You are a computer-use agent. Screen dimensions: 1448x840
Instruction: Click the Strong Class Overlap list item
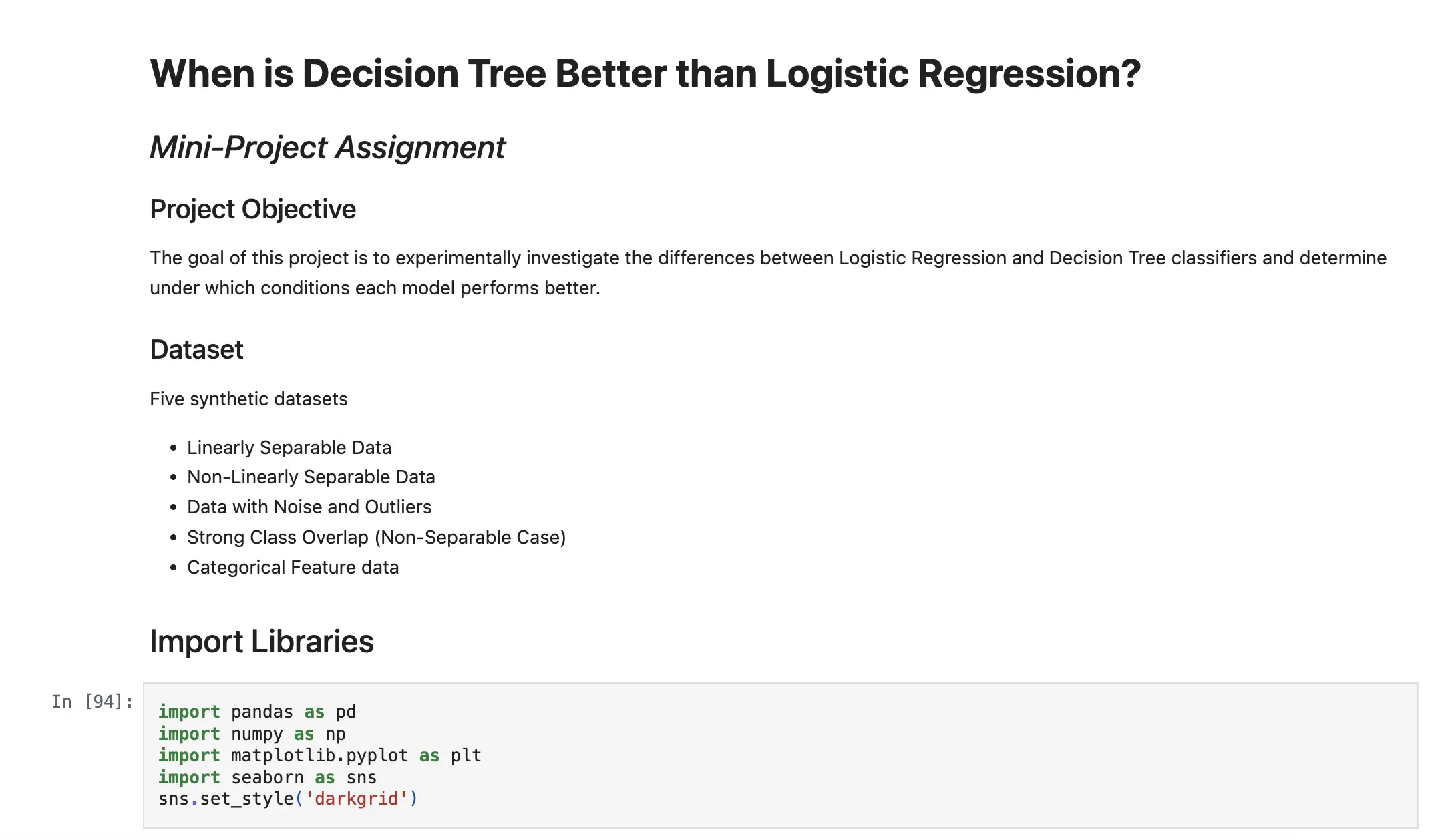tap(377, 537)
